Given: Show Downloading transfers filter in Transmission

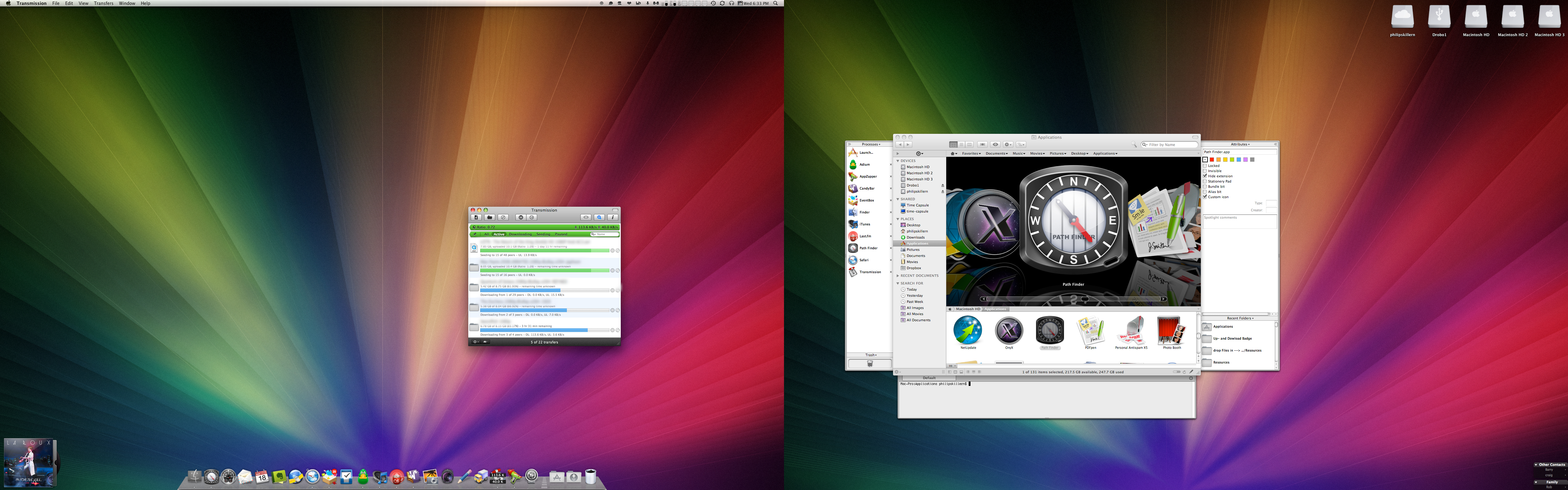Looking at the screenshot, I should pos(520,234).
